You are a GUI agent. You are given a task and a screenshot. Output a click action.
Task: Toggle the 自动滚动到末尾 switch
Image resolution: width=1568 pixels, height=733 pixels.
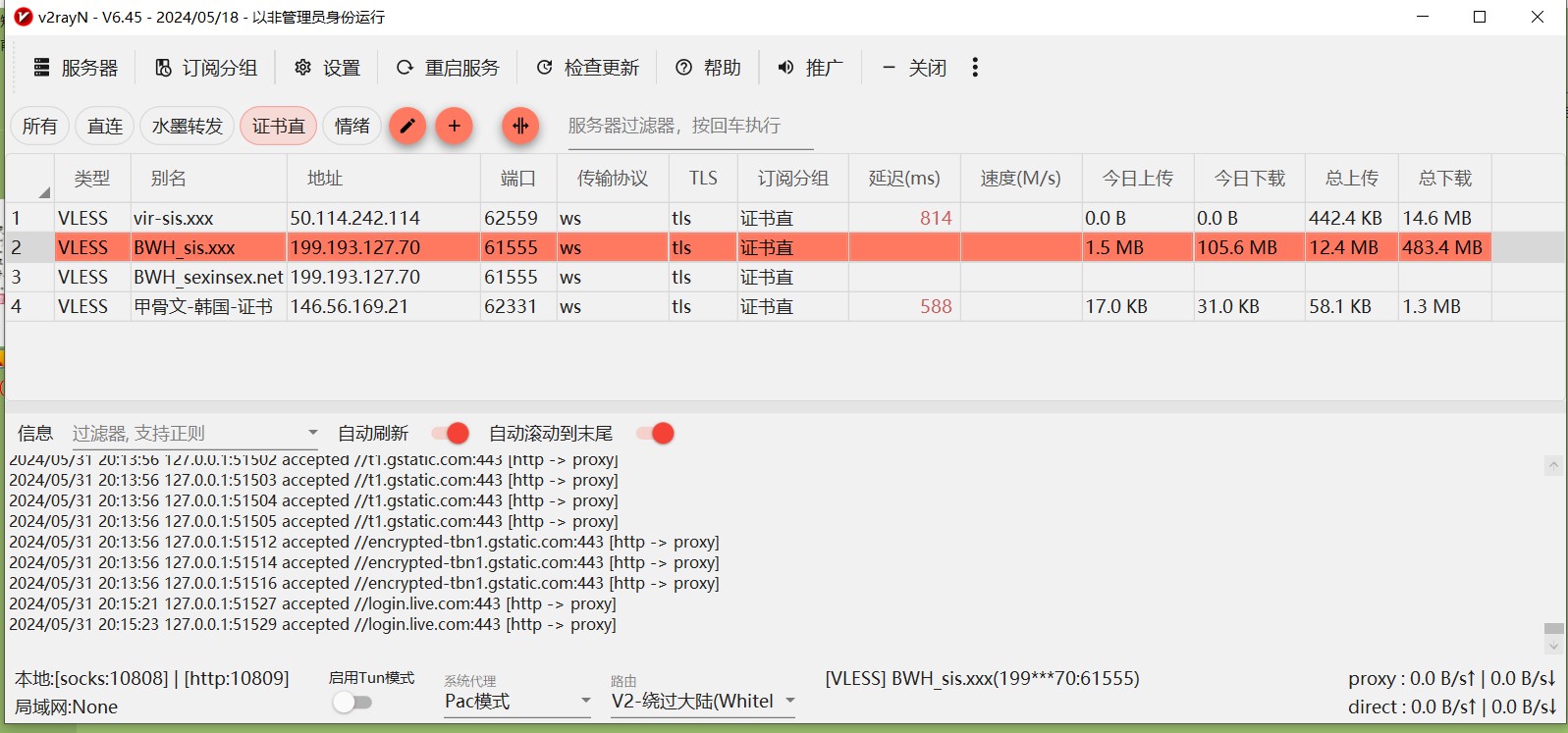coord(656,433)
